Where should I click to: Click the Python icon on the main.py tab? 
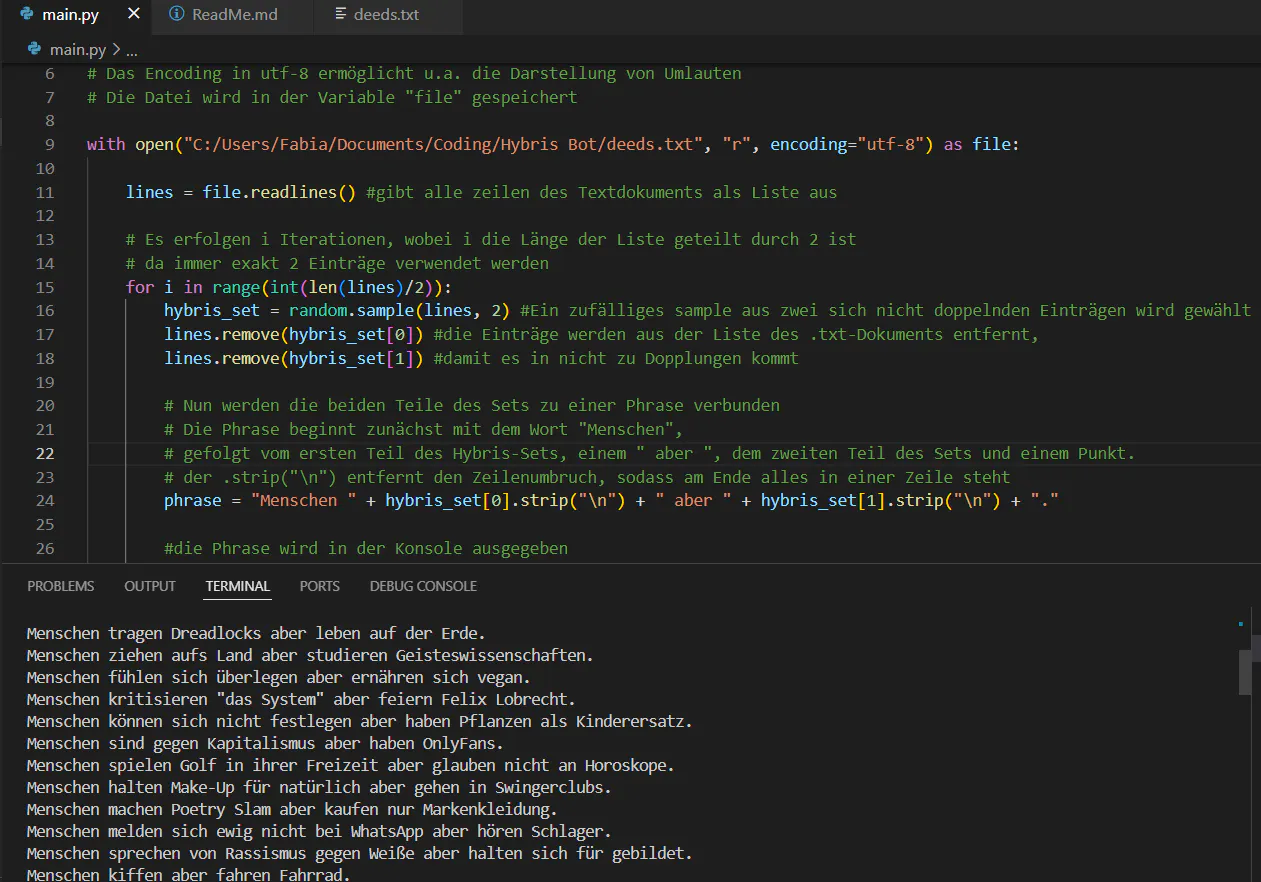coord(27,14)
